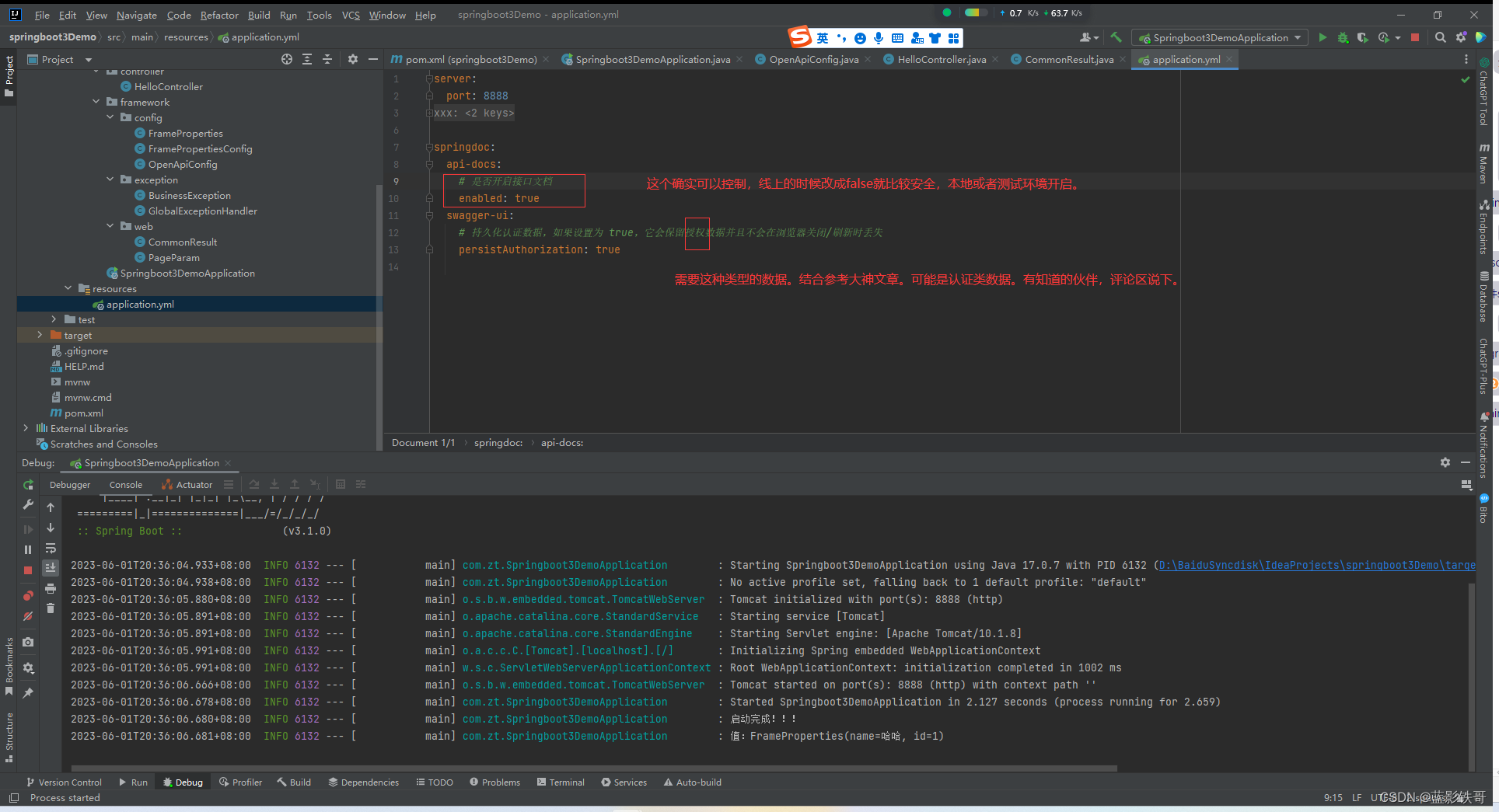Open the VCS menu
Screen dimensions: 1499x812
[x=351, y=15]
